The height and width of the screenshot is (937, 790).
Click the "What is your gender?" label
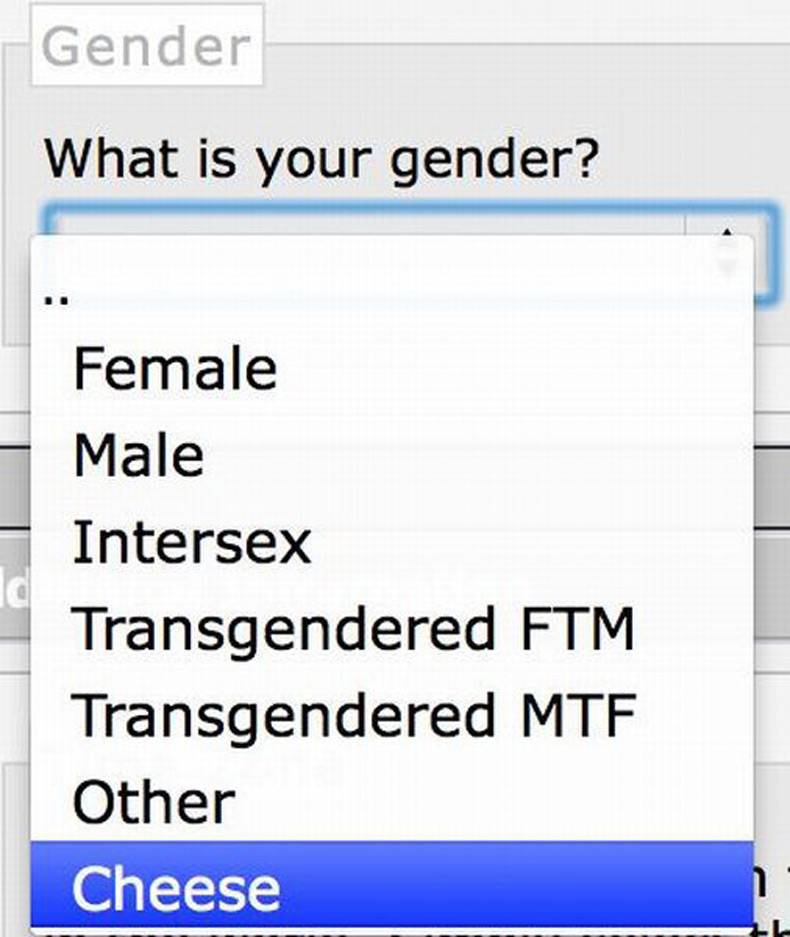(x=320, y=160)
